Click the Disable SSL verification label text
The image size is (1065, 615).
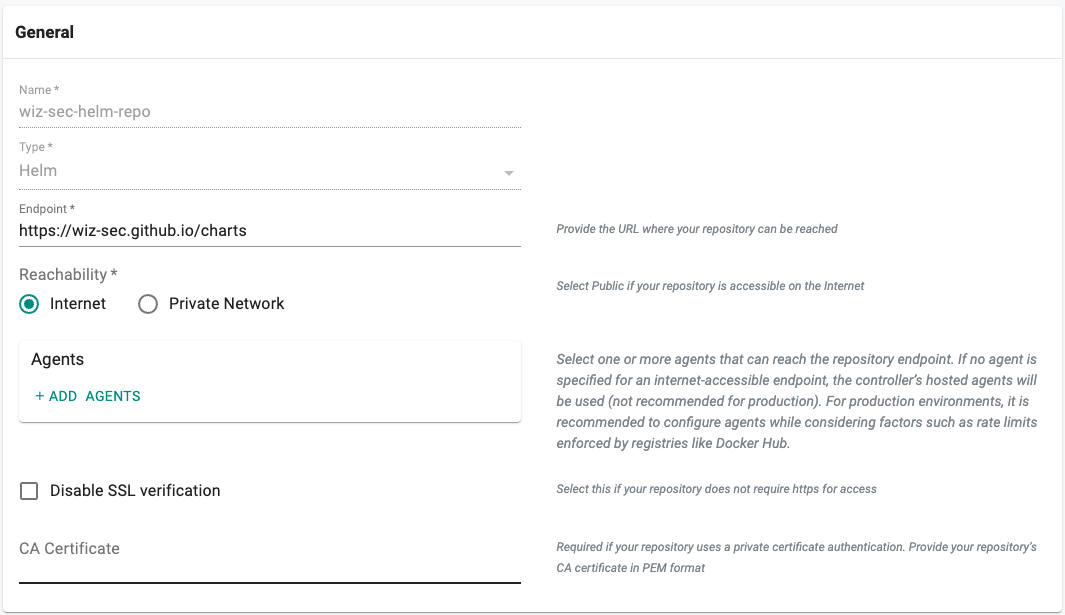tap(135, 491)
